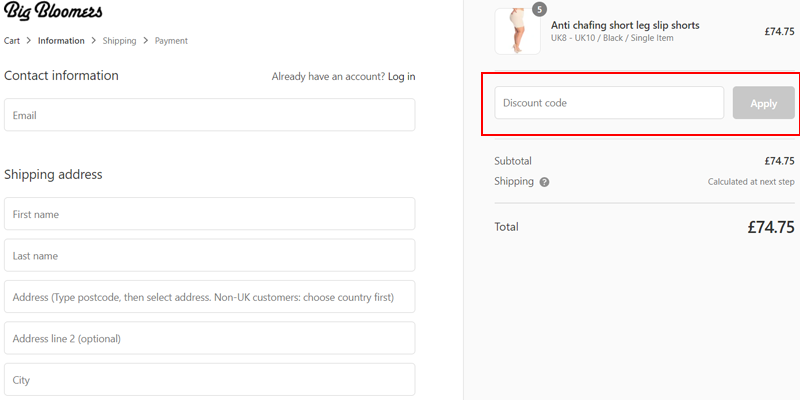The image size is (800, 400).
Task: Click into the First name field
Action: pos(210,214)
